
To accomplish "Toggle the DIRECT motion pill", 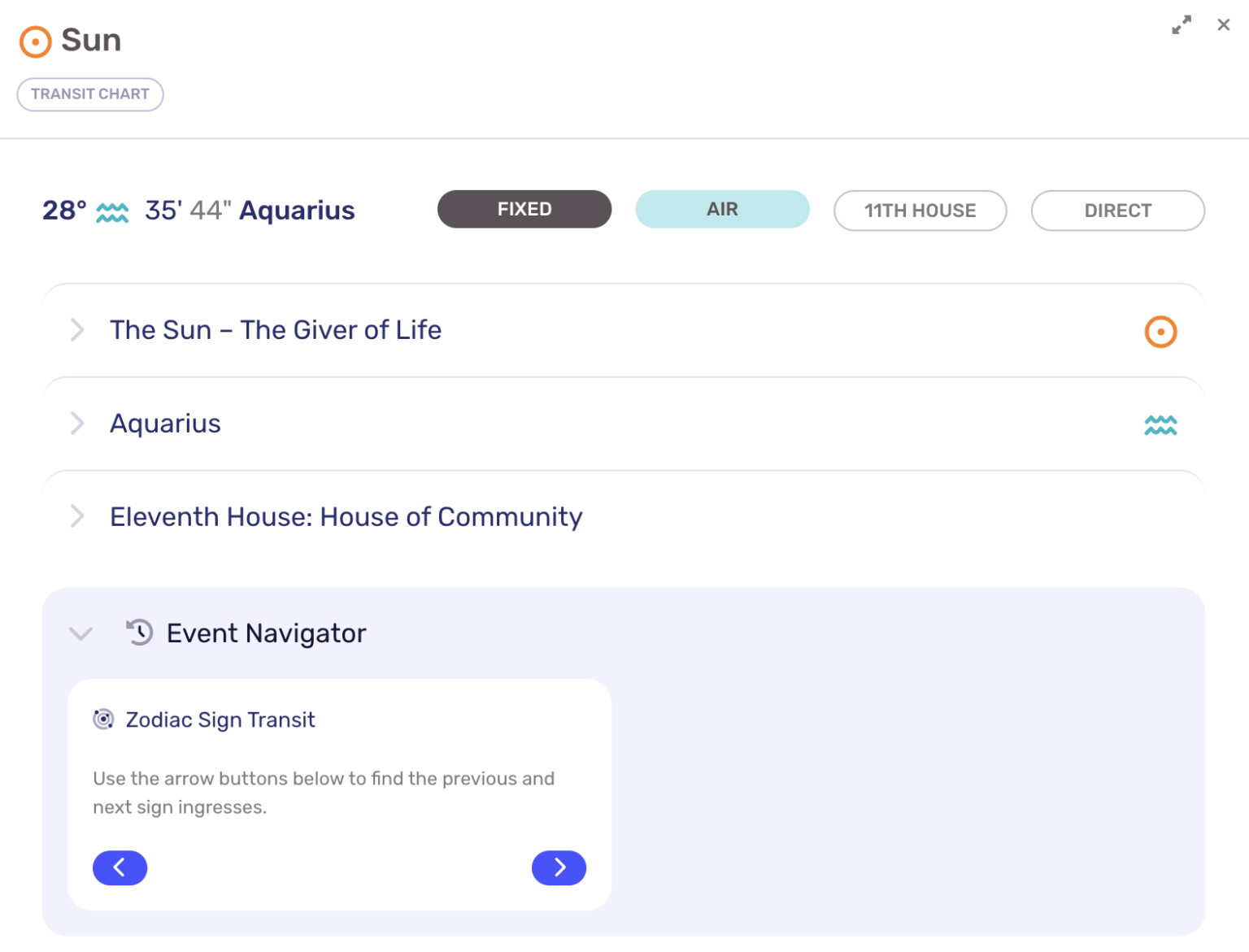I will coord(1117,211).
